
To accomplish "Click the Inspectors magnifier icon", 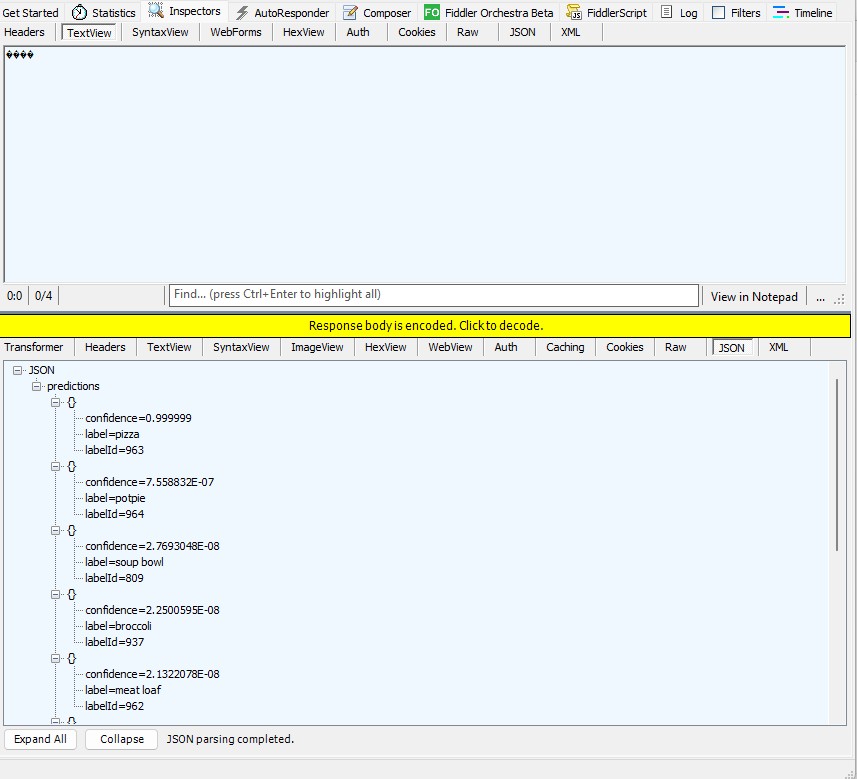I will pos(156,12).
